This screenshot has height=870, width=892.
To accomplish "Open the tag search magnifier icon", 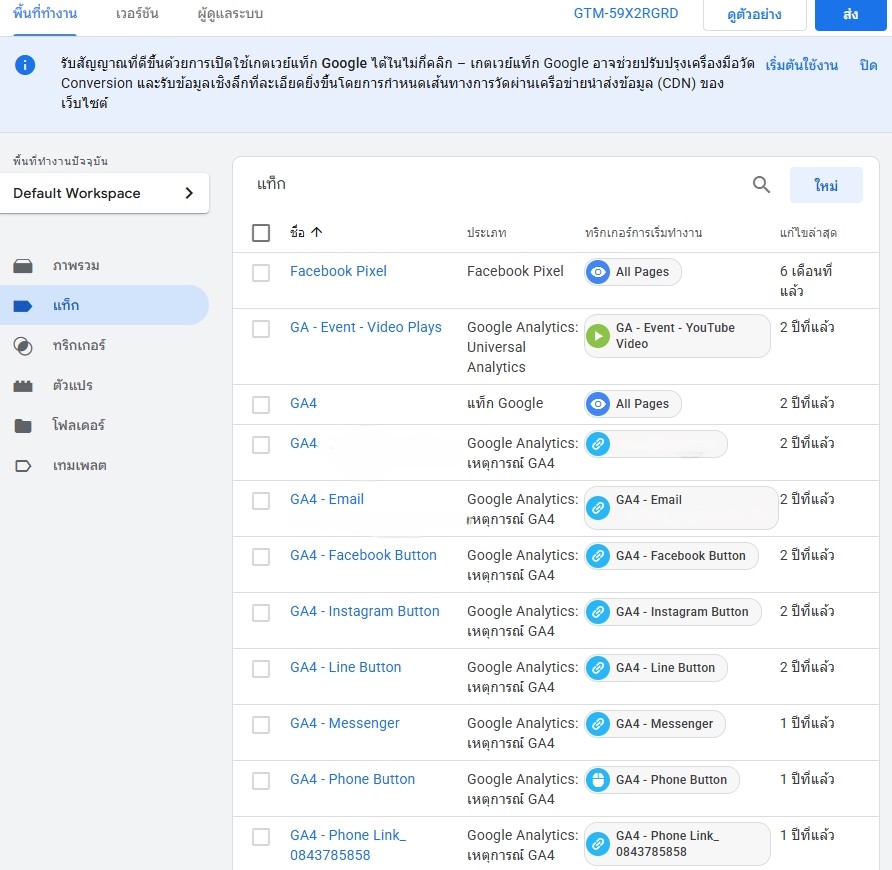I will click(761, 184).
